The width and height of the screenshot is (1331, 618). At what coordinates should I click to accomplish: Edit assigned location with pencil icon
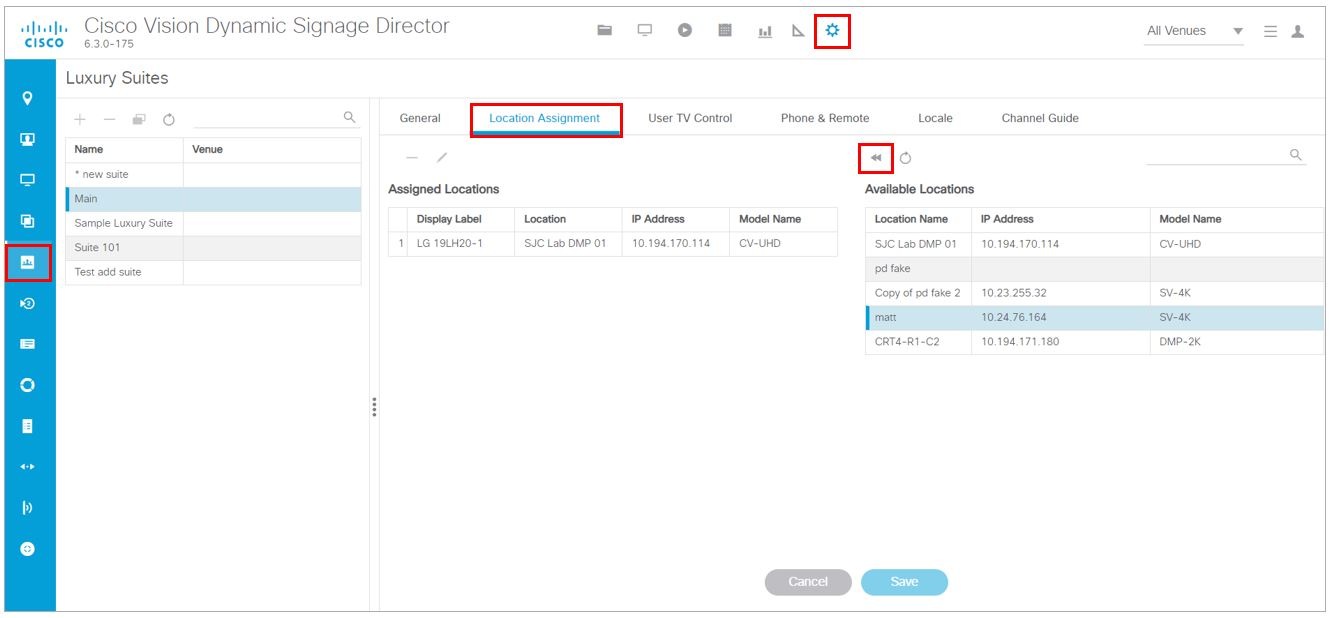click(x=441, y=158)
